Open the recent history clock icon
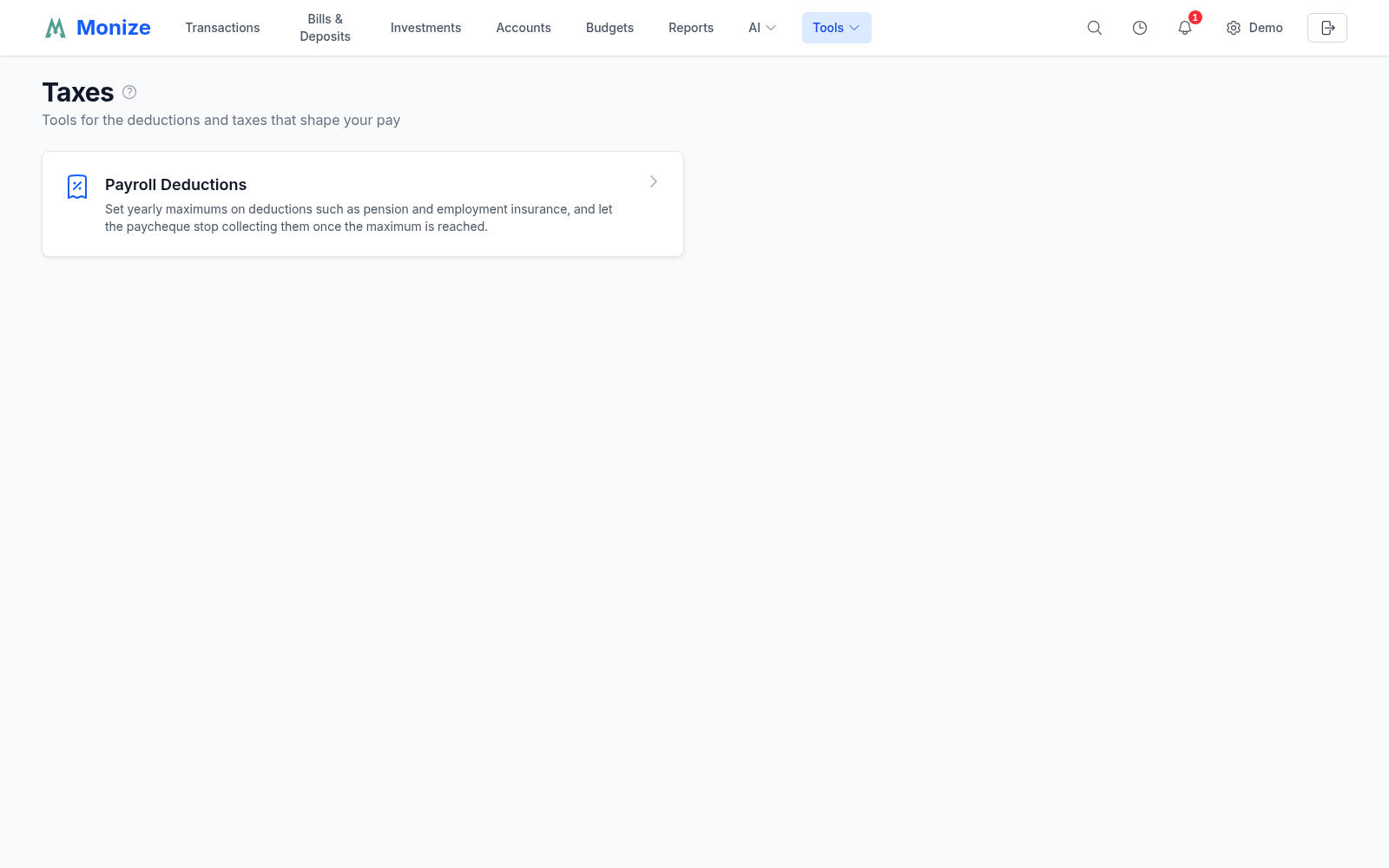Image resolution: width=1389 pixels, height=868 pixels. (x=1140, y=28)
